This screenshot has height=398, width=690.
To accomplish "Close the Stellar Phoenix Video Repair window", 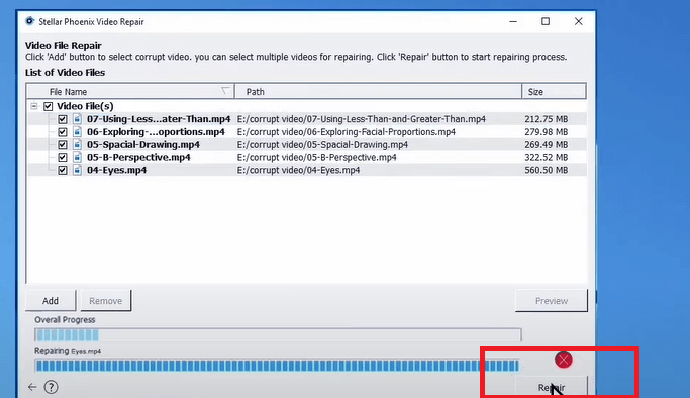I will pyautogui.click(x=579, y=21).
